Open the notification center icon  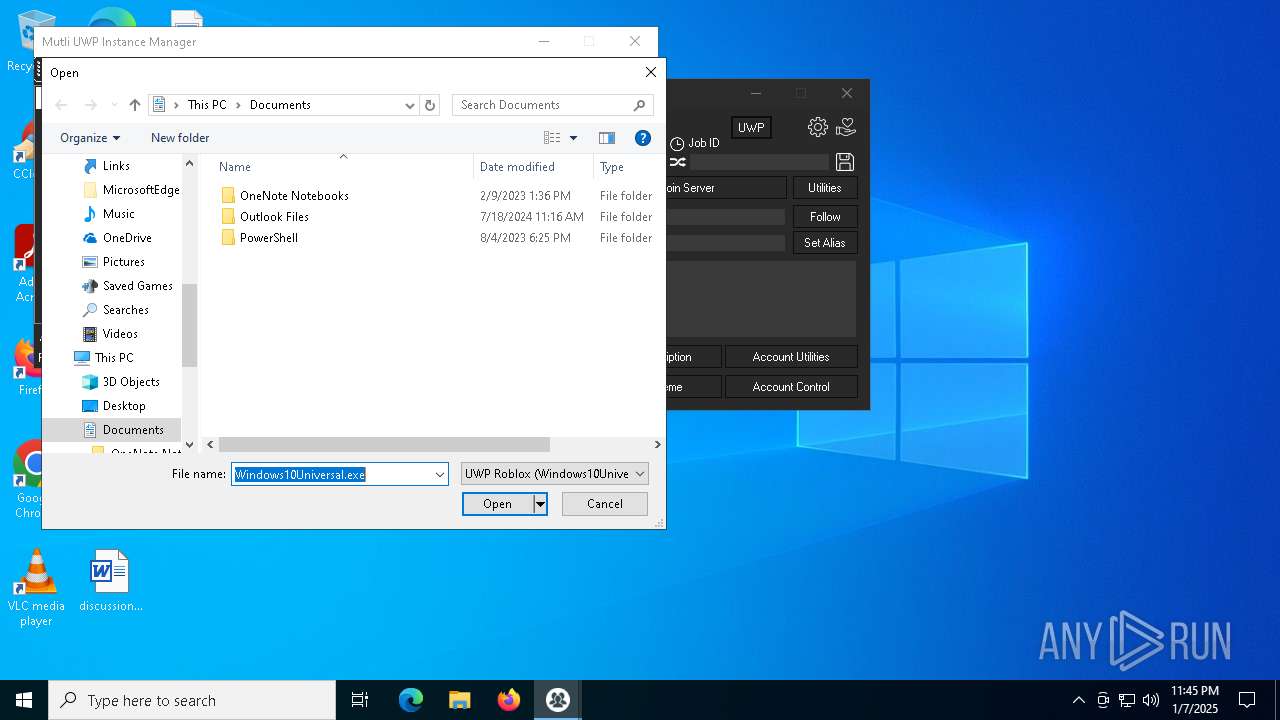[x=1247, y=700]
